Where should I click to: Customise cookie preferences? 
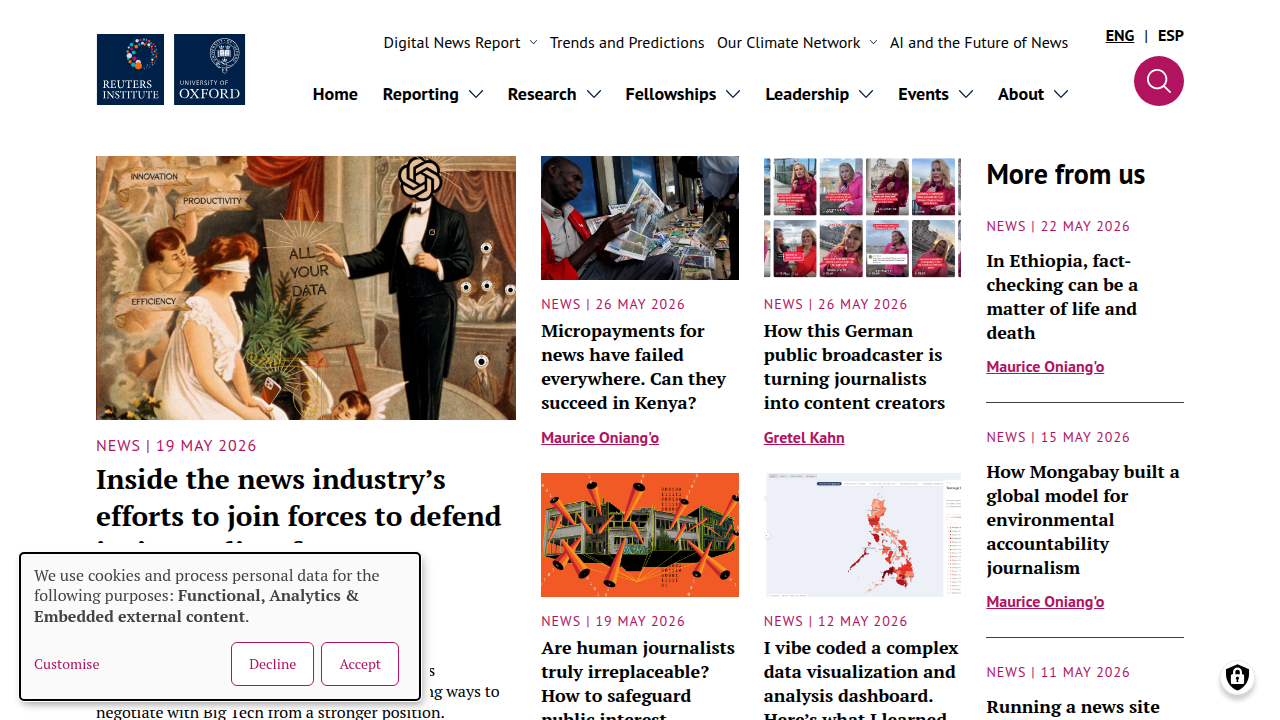click(x=67, y=664)
